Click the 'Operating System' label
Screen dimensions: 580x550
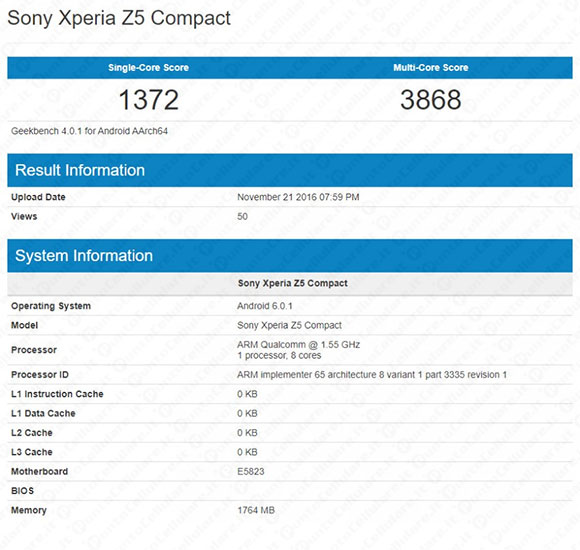51,306
